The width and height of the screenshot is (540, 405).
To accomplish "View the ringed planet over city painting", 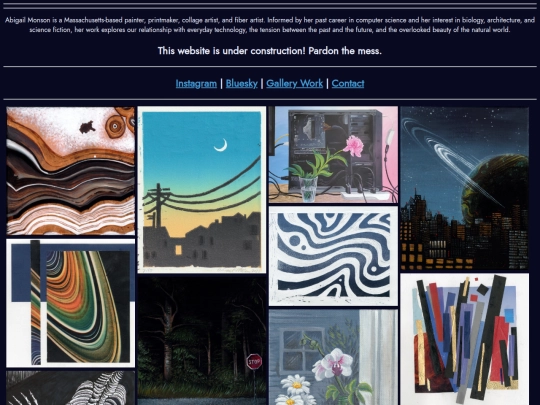I will [465, 188].
